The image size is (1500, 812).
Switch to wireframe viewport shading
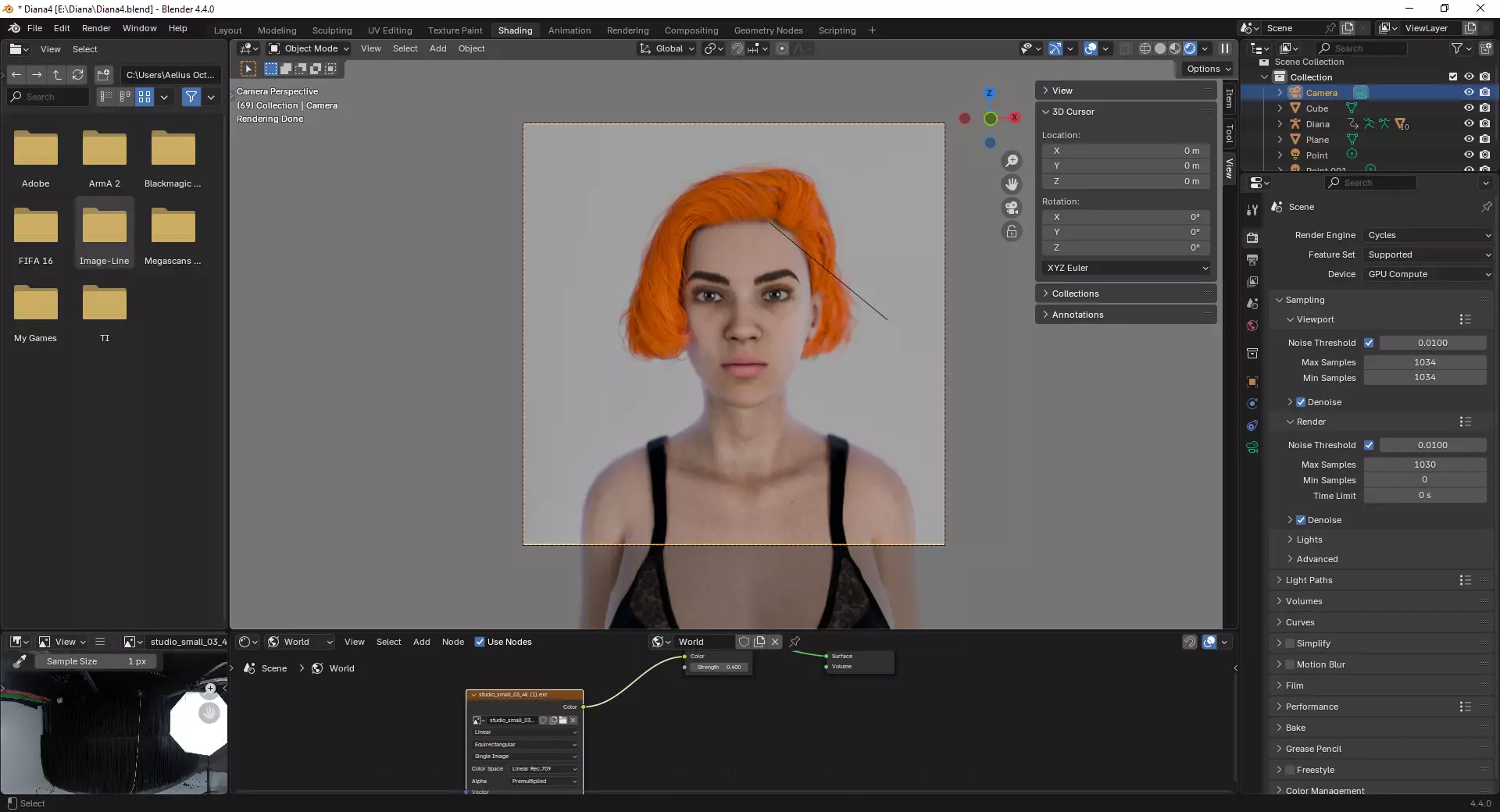1145,48
